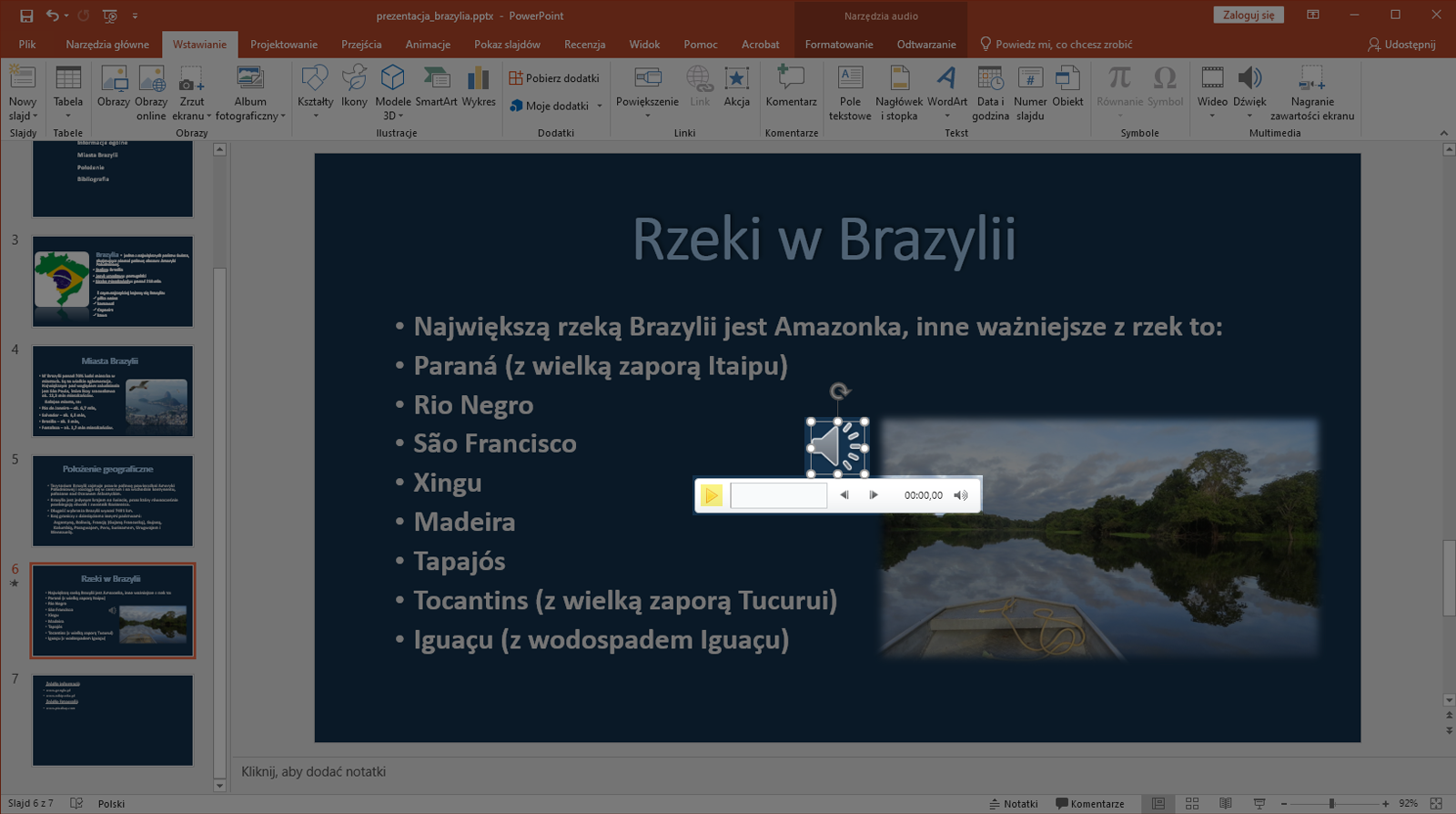1456x814 pixels.
Task: Insert Numer slajdu
Action: pyautogui.click(x=1030, y=93)
